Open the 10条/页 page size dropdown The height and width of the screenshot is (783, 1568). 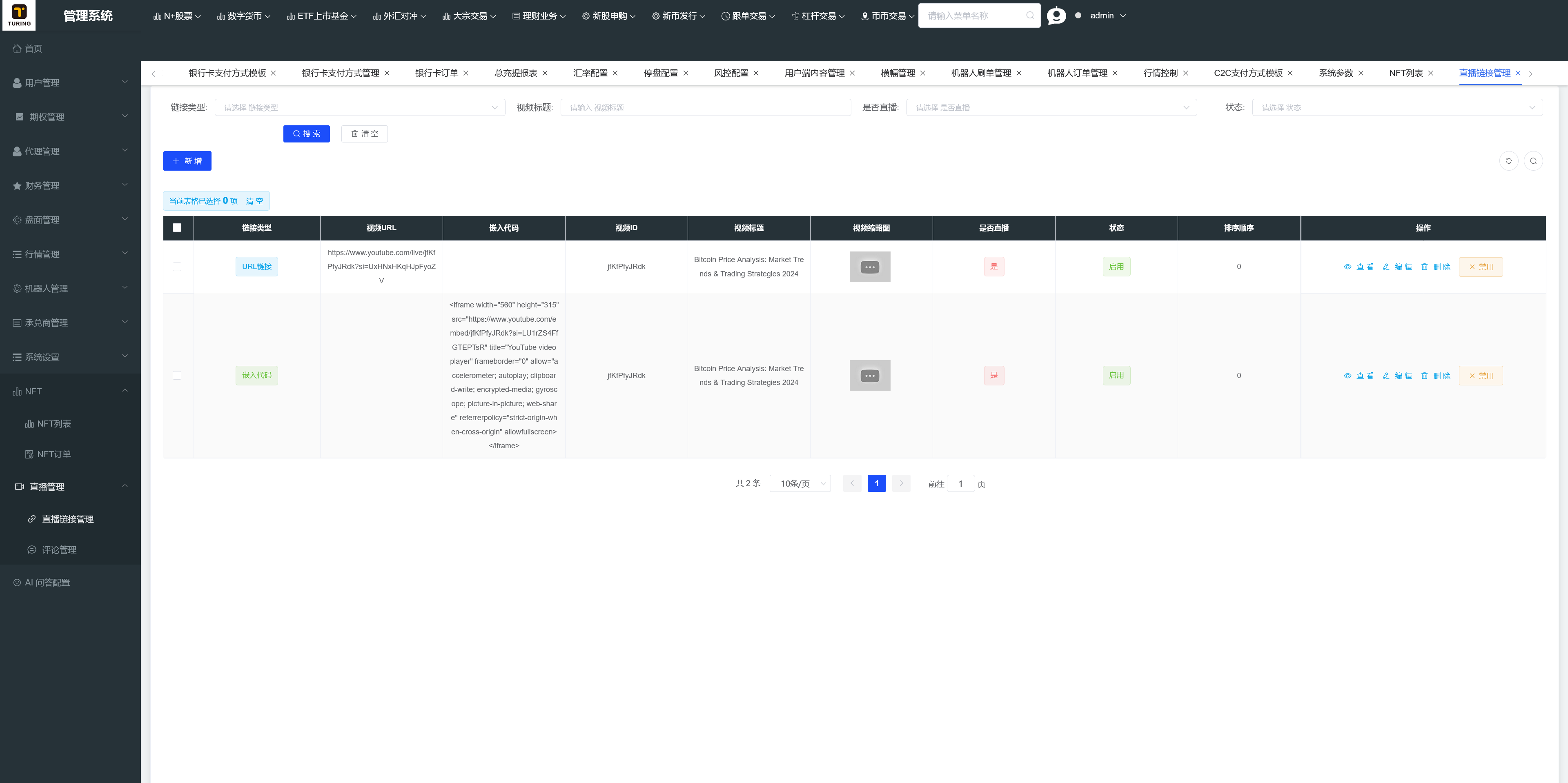click(800, 484)
